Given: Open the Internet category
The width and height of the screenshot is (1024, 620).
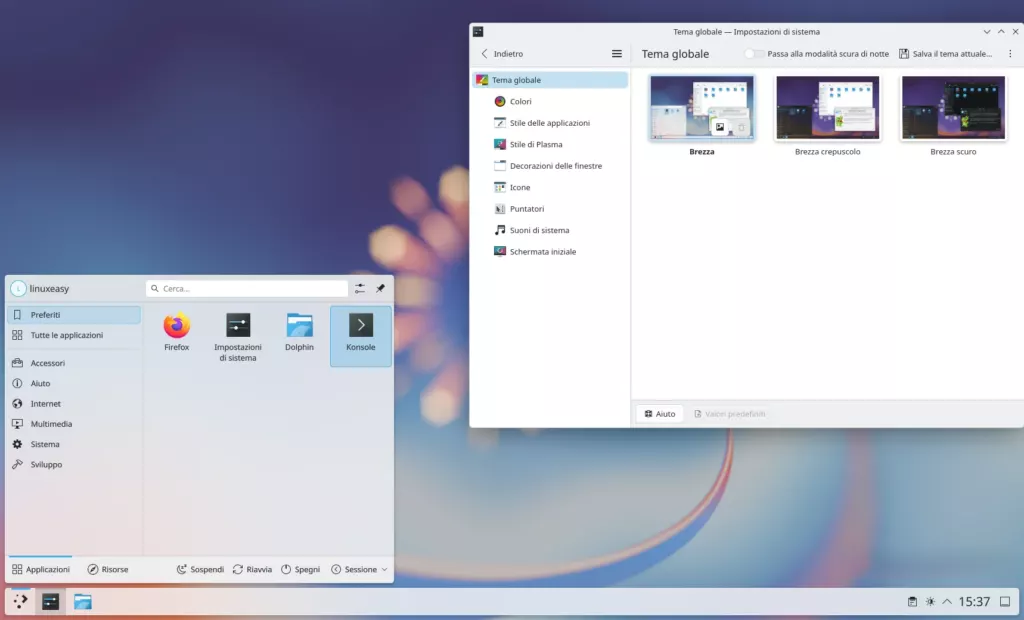Looking at the screenshot, I should click(x=74, y=404).
